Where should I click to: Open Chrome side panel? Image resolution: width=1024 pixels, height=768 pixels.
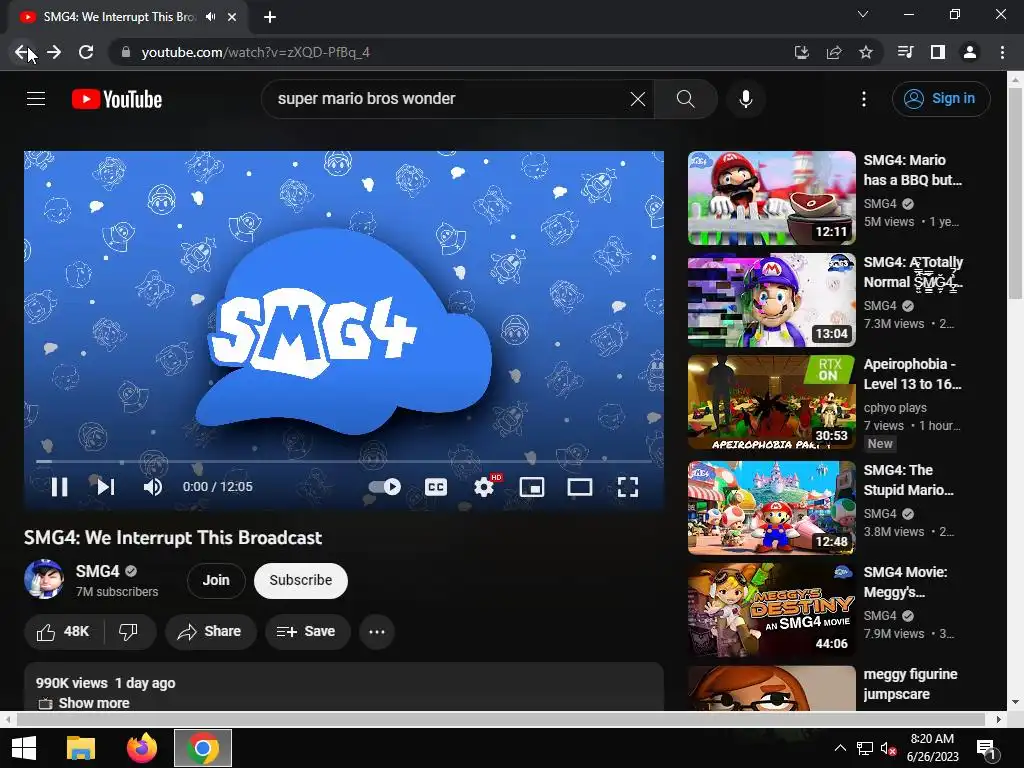(938, 52)
